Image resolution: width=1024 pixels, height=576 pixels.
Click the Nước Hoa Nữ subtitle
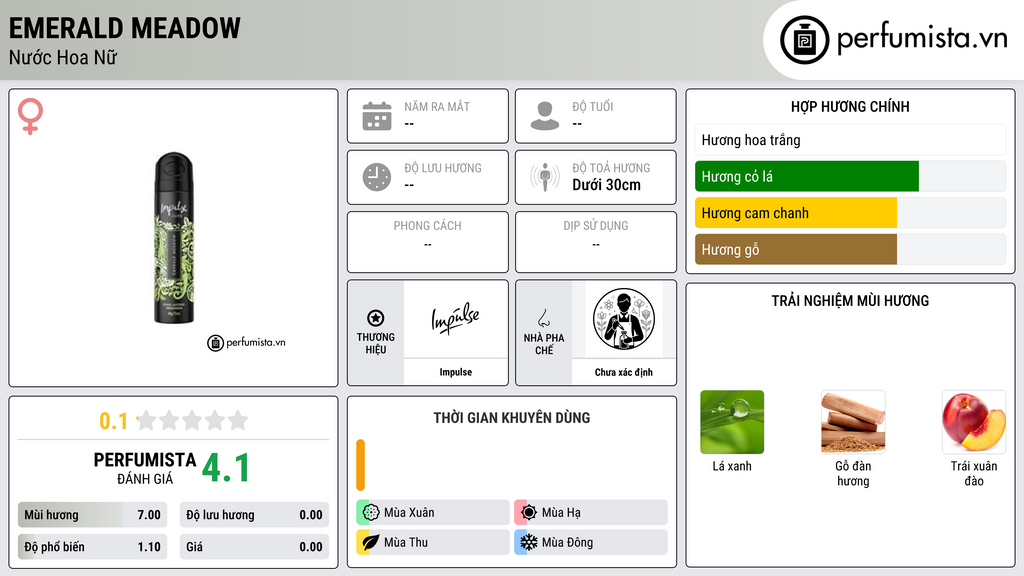(x=63, y=57)
